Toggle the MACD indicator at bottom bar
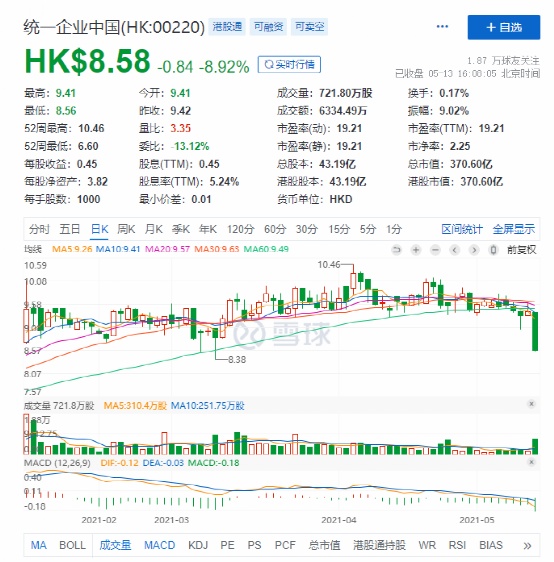The height and width of the screenshot is (562, 554). click(159, 545)
